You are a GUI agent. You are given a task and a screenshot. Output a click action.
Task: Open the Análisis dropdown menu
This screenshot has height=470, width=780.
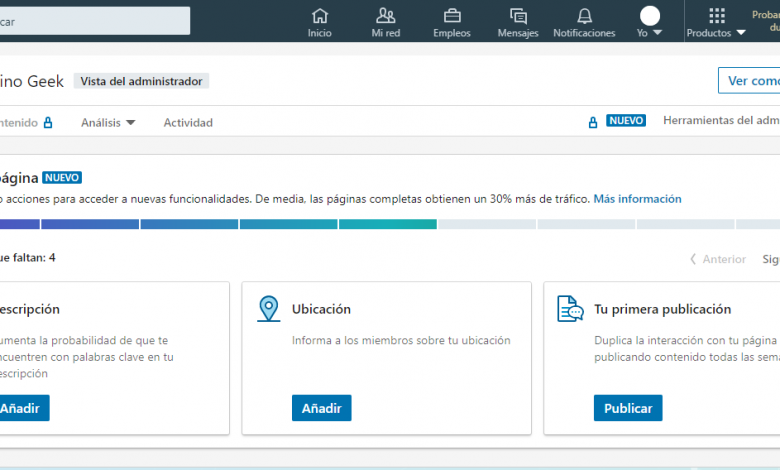pos(108,122)
